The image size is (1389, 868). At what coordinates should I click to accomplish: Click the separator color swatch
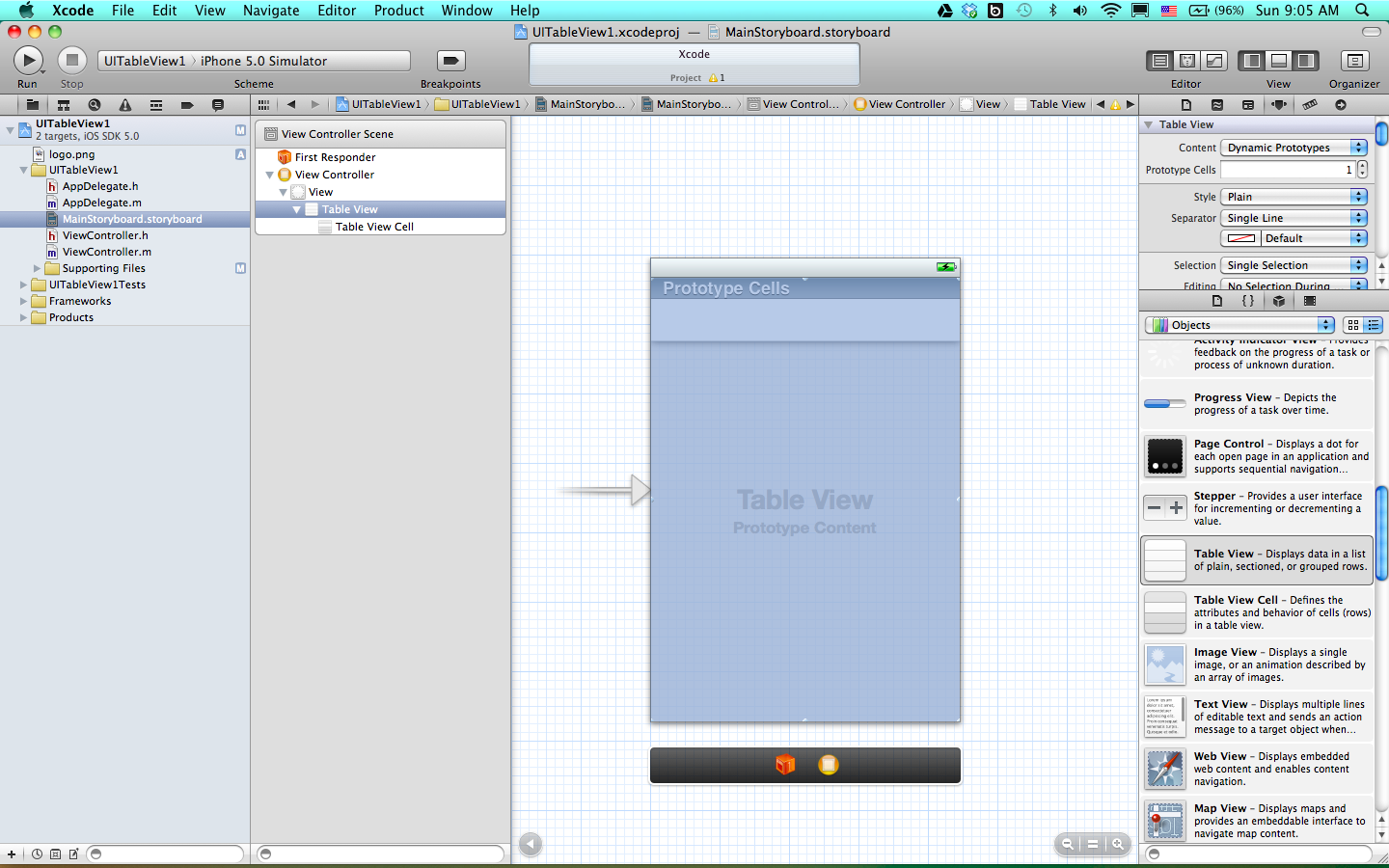(x=1241, y=238)
